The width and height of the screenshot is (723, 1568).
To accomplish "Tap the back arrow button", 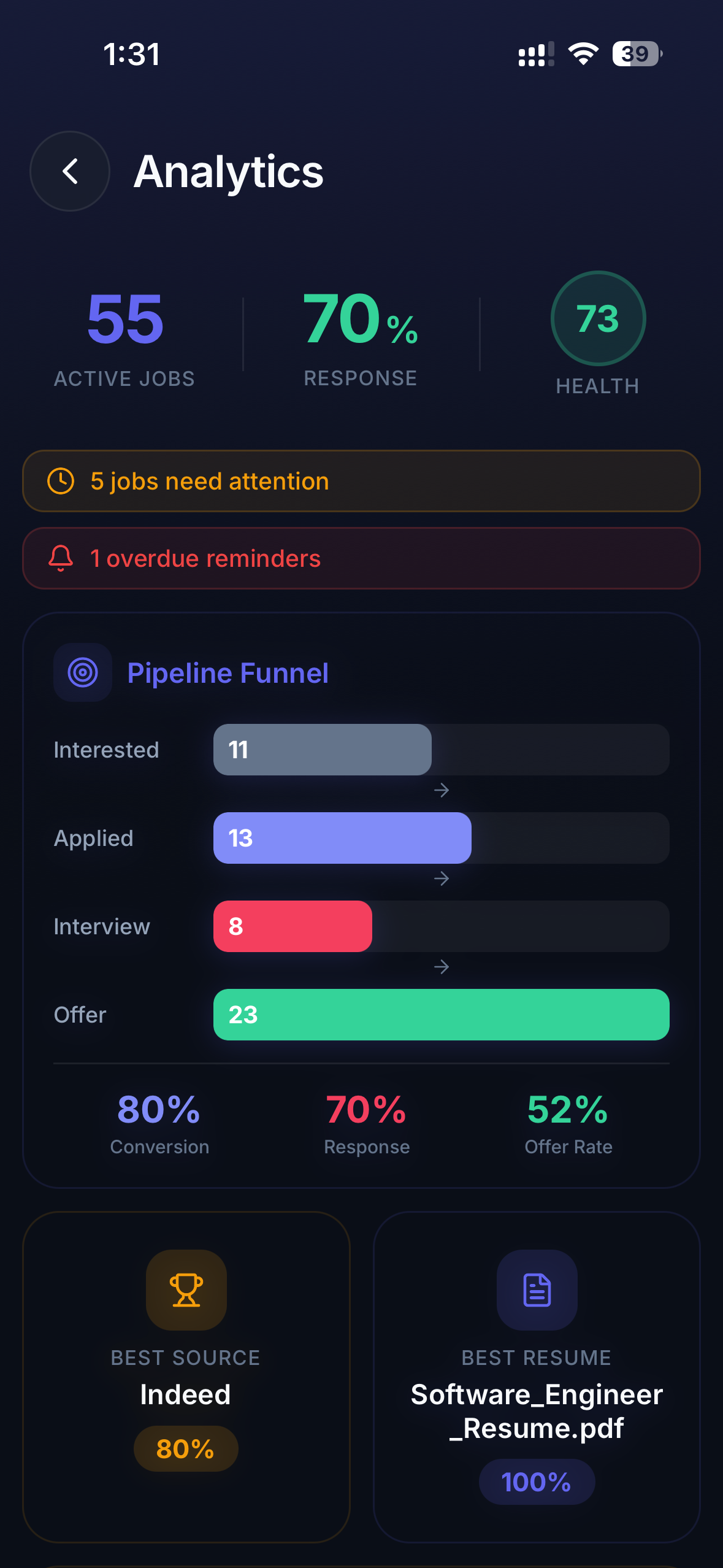I will [70, 171].
